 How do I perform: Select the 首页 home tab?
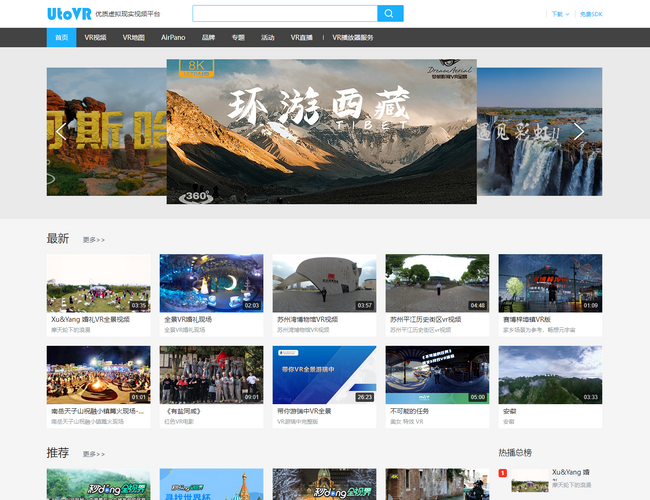coord(62,37)
